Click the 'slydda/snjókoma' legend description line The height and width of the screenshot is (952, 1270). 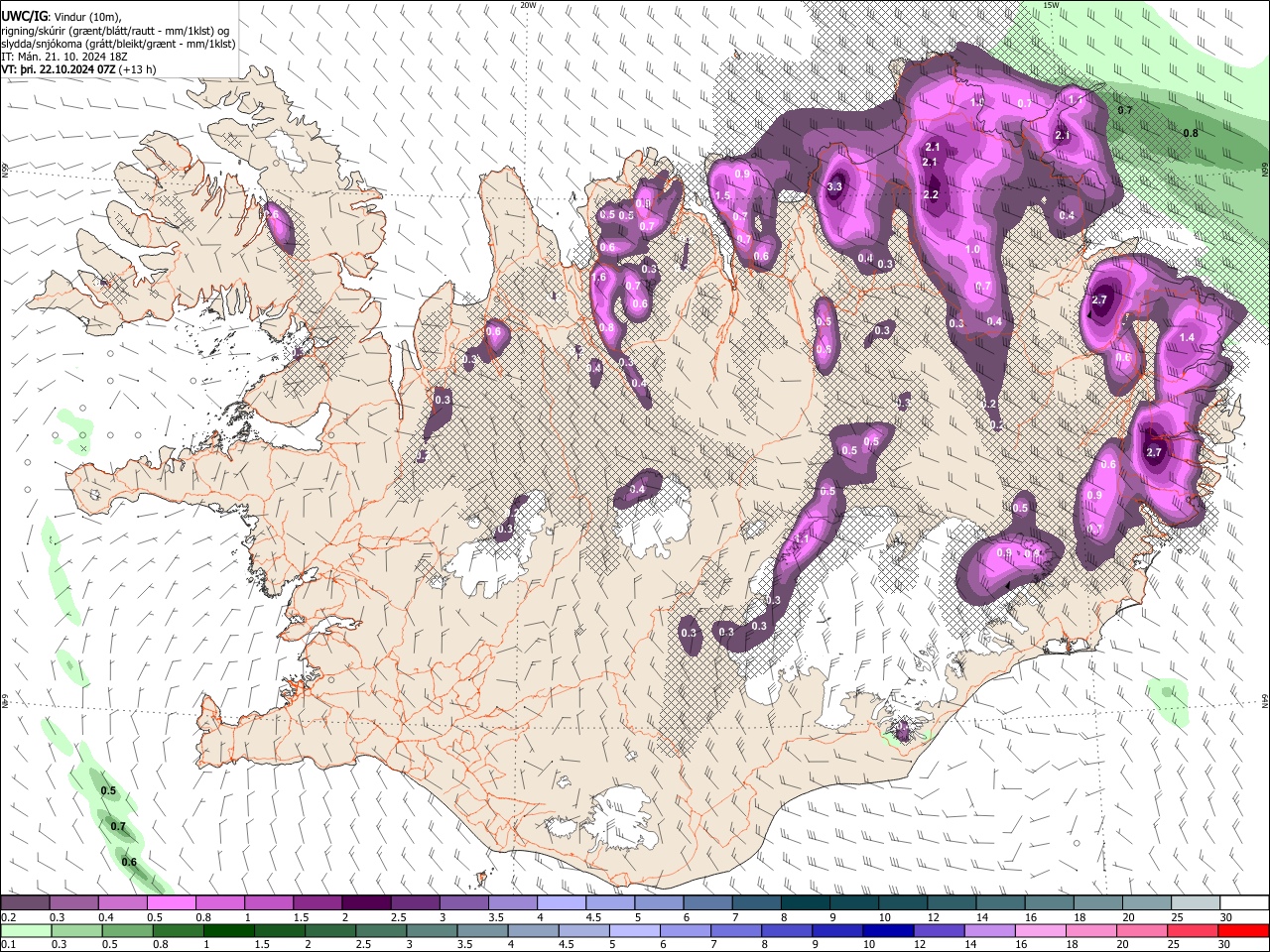point(119,44)
